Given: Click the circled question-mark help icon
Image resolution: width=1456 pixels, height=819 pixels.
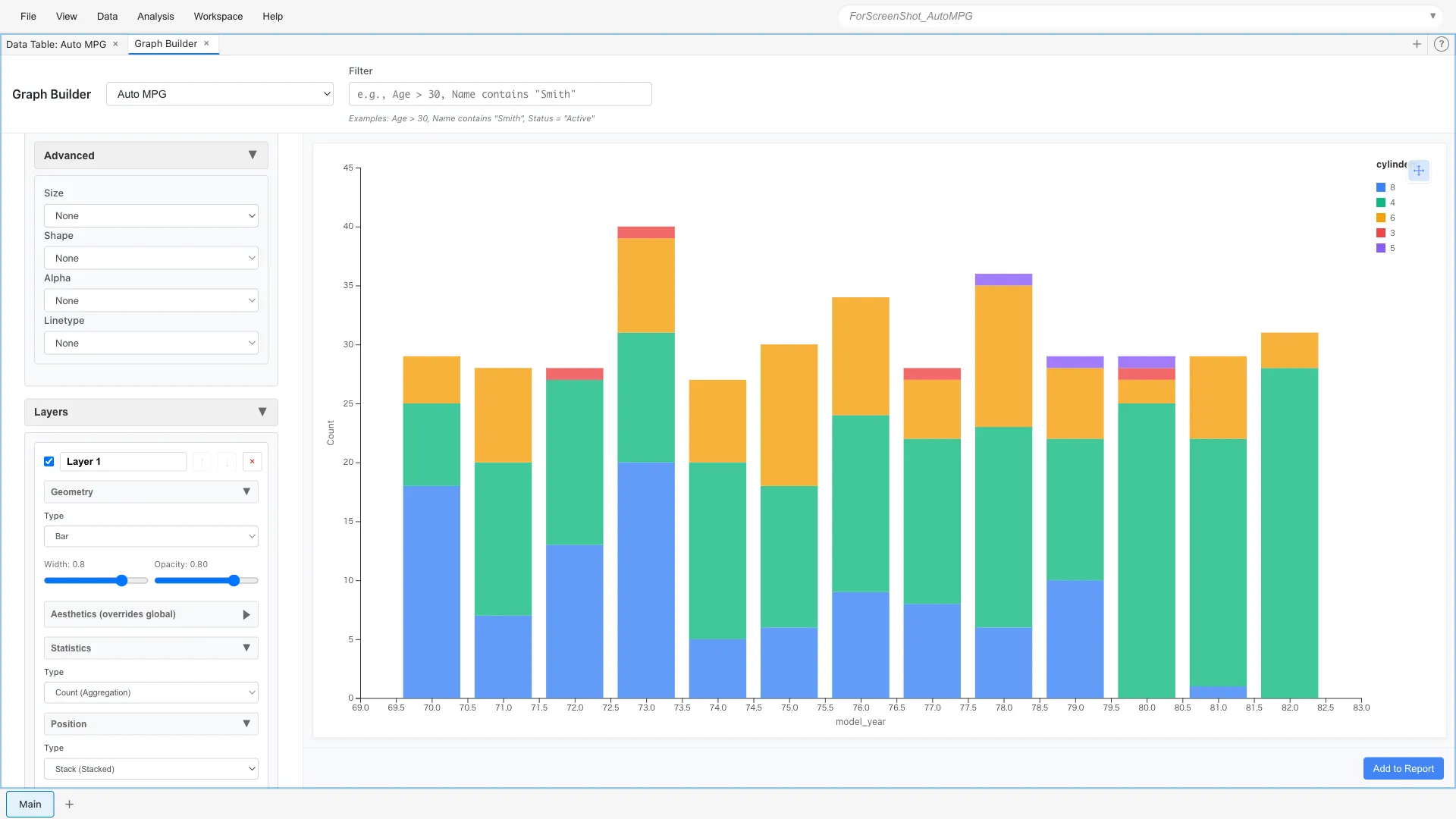Looking at the screenshot, I should point(1442,43).
